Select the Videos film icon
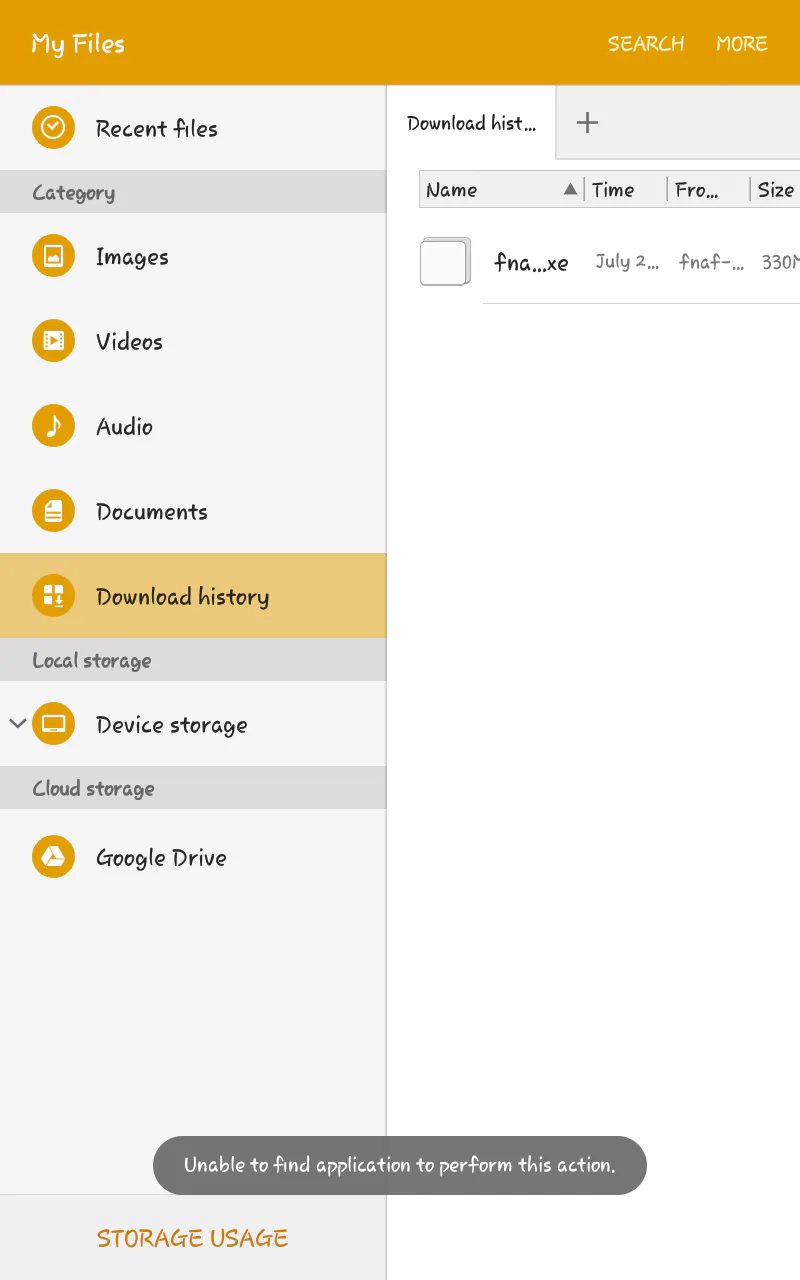The height and width of the screenshot is (1280, 800). 53,342
